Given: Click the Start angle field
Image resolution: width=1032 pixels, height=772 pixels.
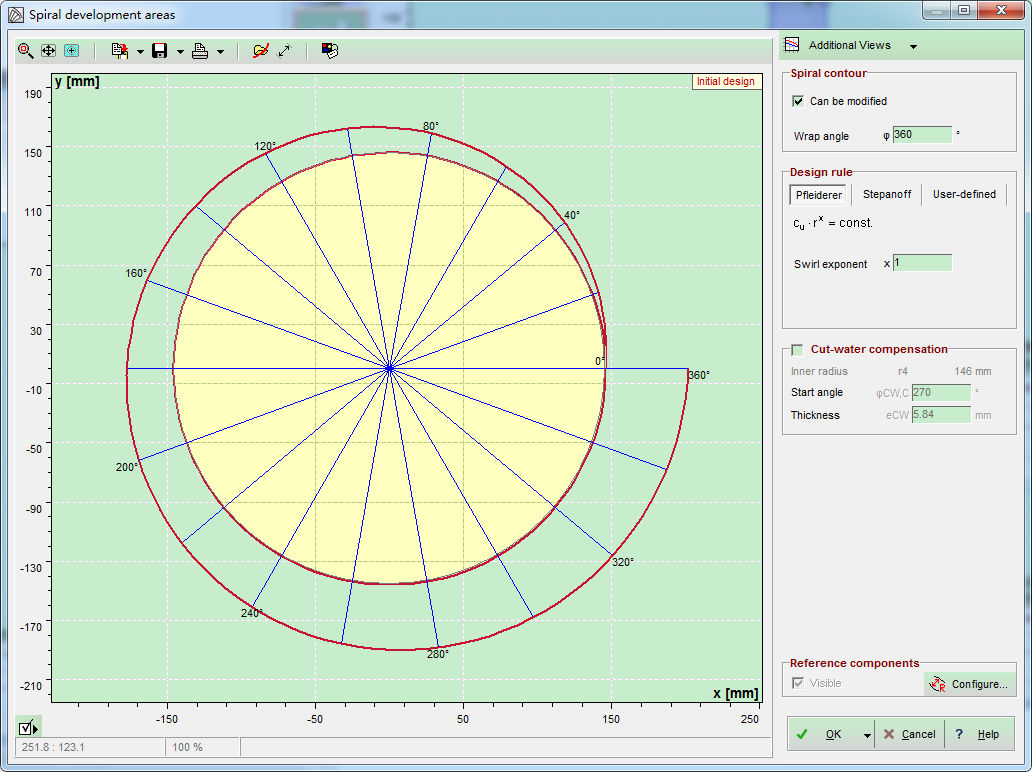Looking at the screenshot, I should click(x=941, y=392).
